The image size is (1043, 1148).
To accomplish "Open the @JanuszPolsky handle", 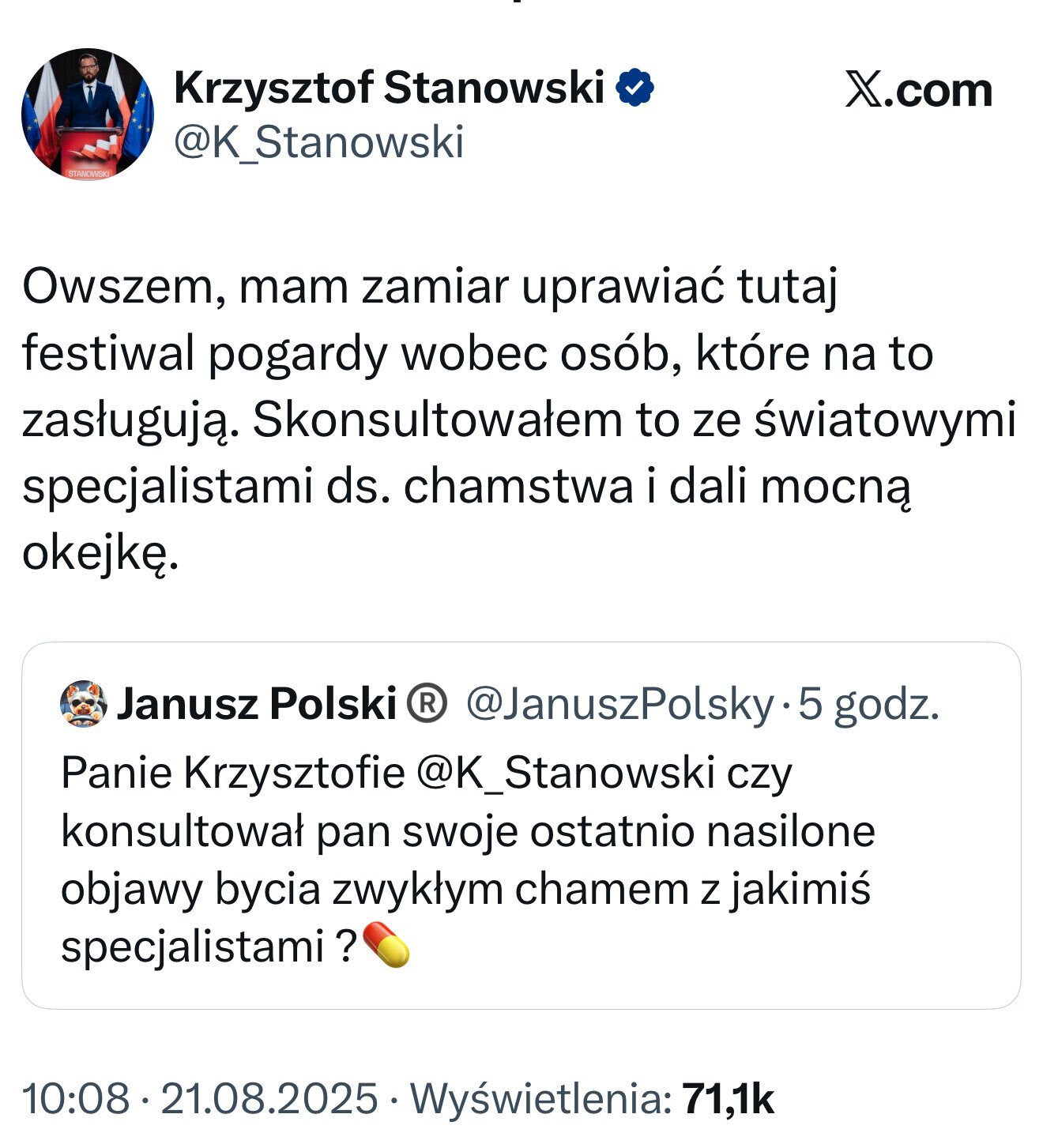I will pos(619,703).
